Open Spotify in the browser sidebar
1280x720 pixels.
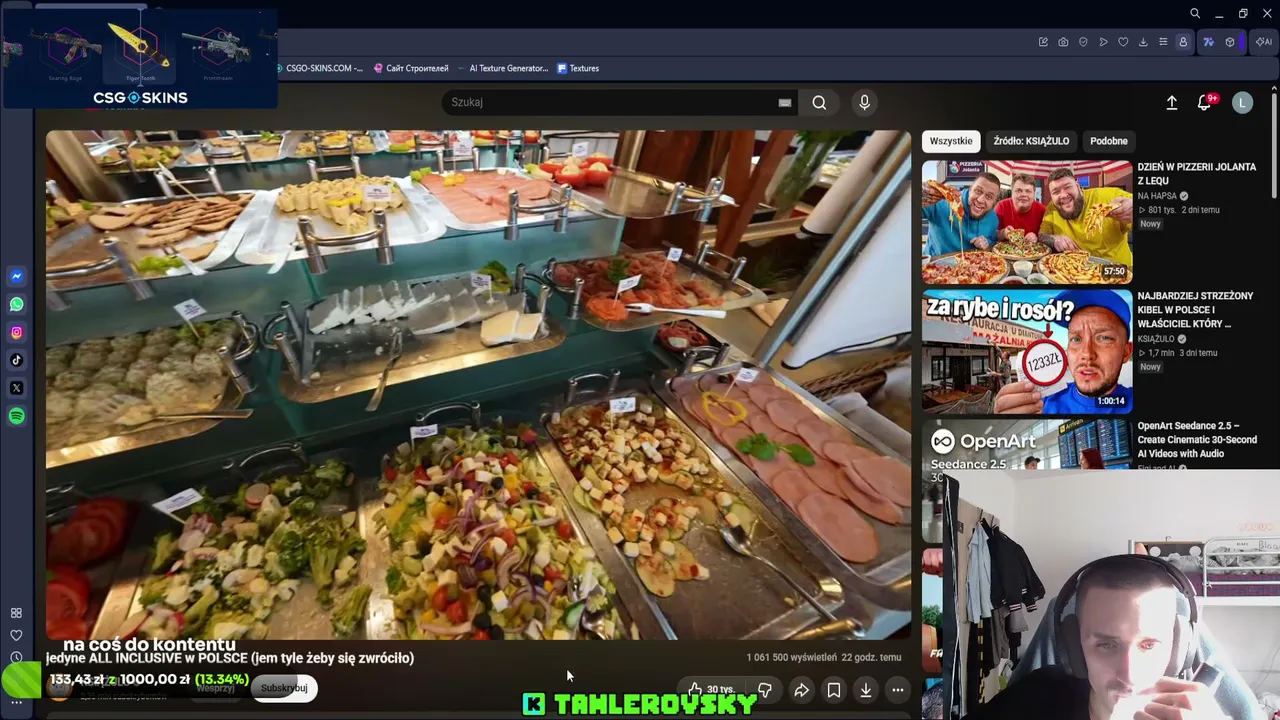click(x=17, y=416)
